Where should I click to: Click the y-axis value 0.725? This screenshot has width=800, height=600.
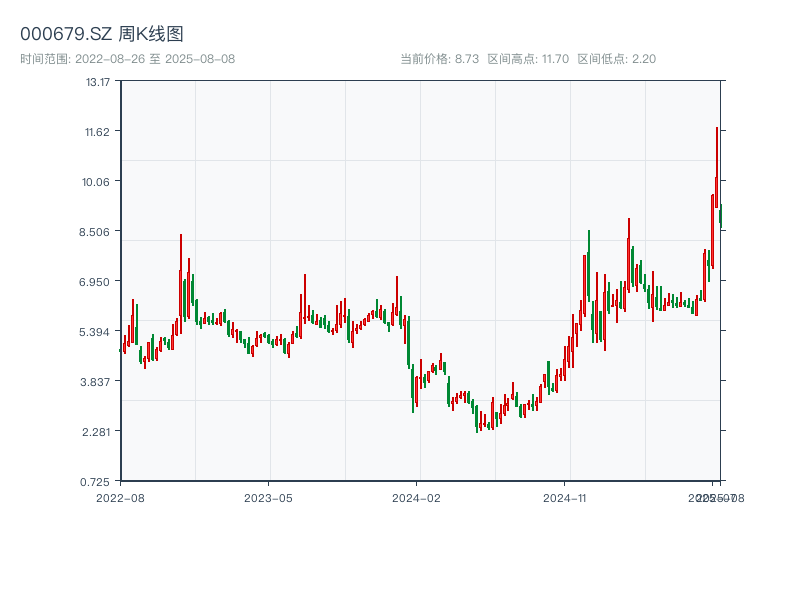pos(94,482)
